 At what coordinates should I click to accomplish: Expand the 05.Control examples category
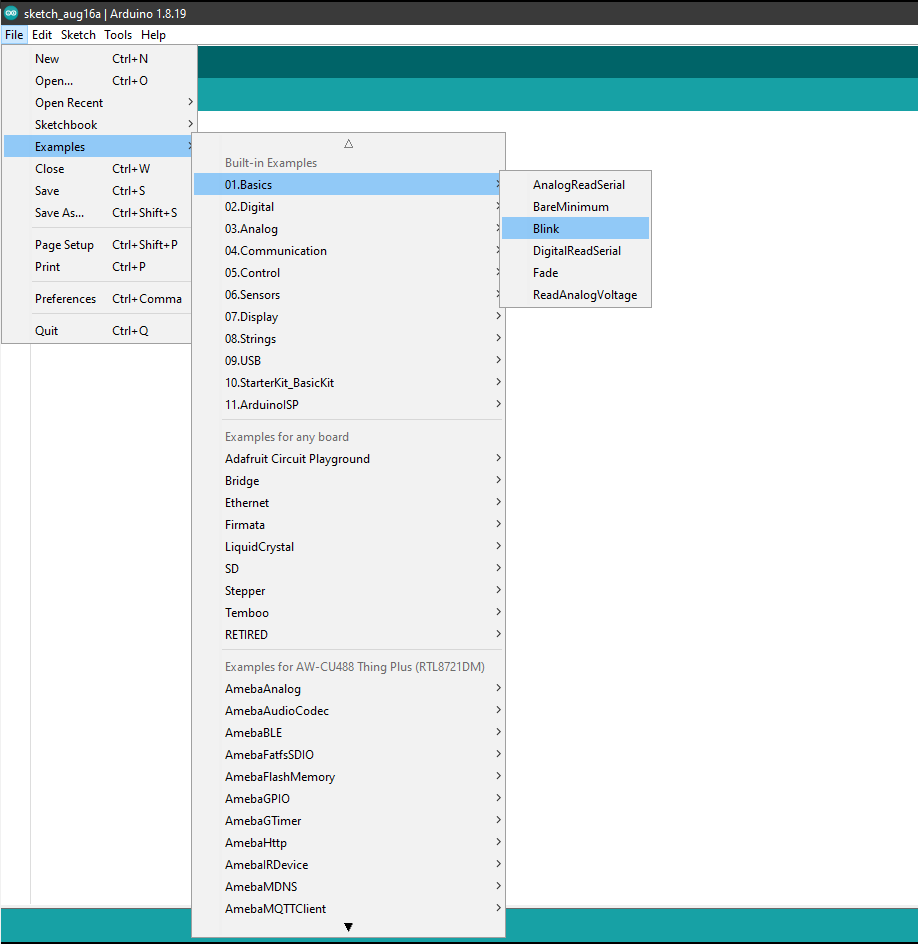click(x=349, y=273)
